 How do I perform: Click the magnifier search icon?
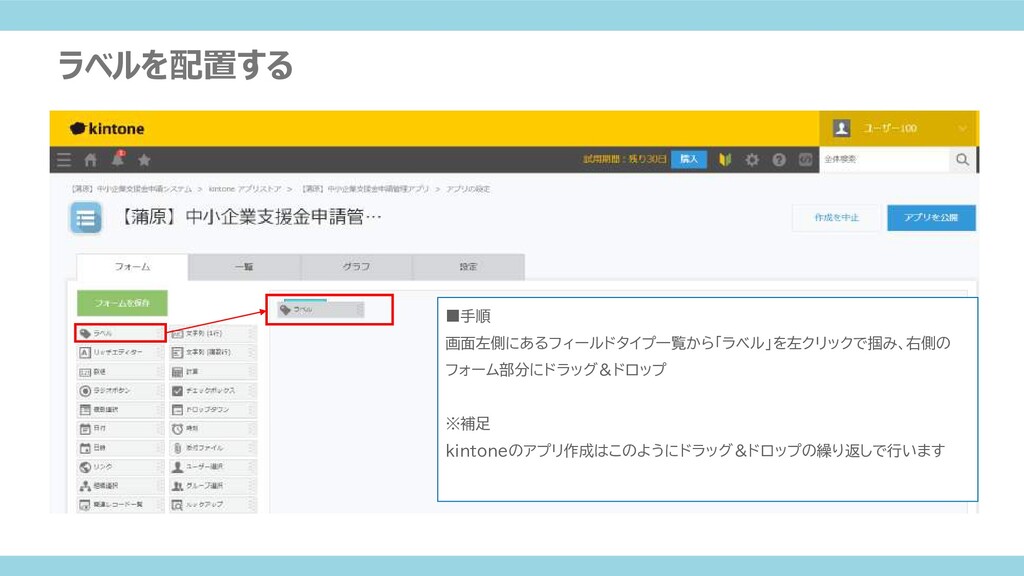pos(963,159)
